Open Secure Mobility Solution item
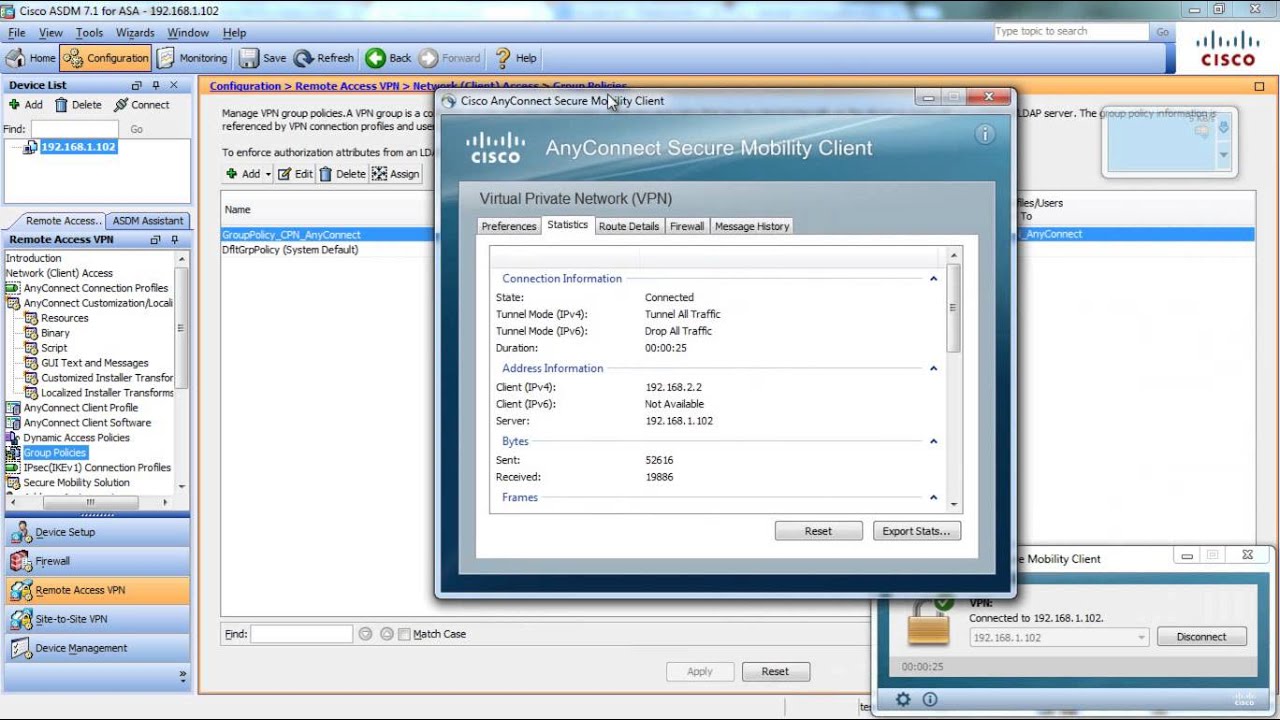The height and width of the screenshot is (720, 1280). 68,483
